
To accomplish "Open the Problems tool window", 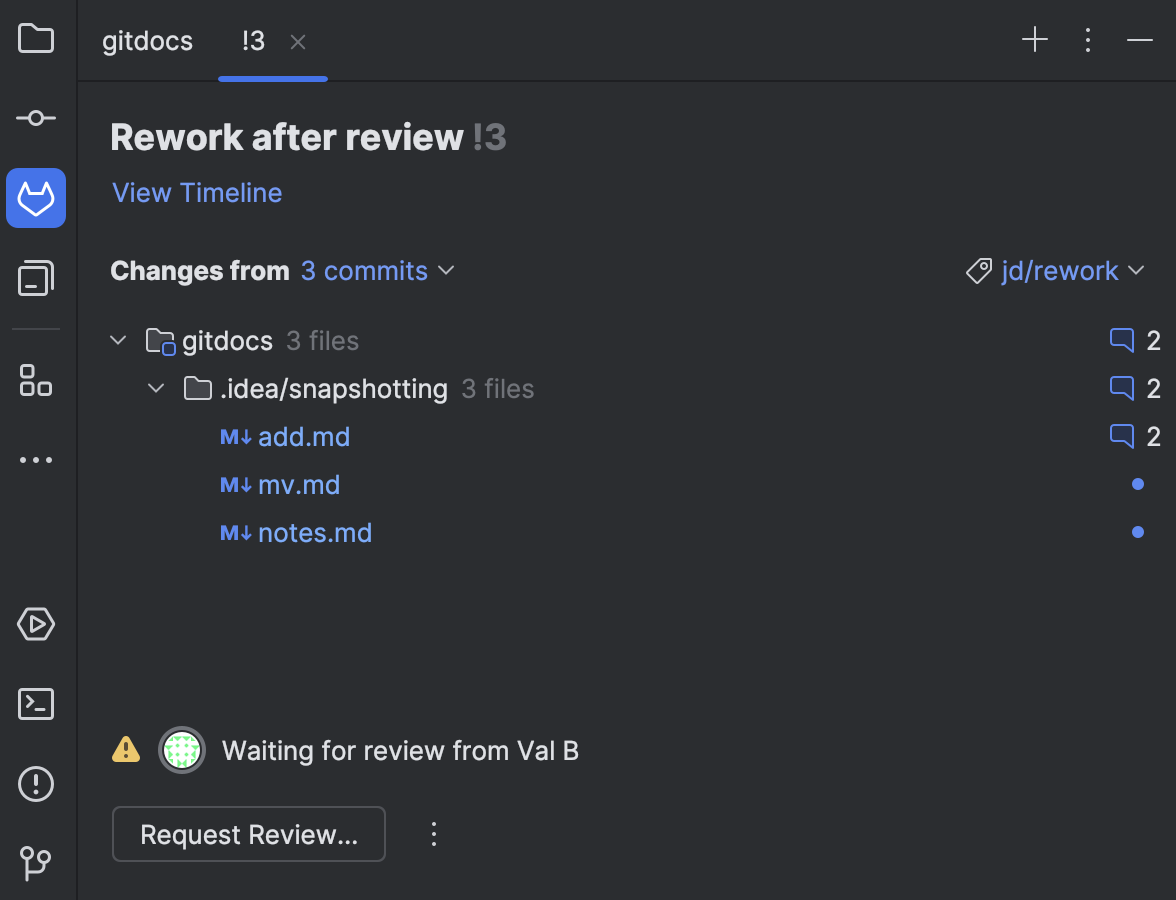I will pos(35,784).
